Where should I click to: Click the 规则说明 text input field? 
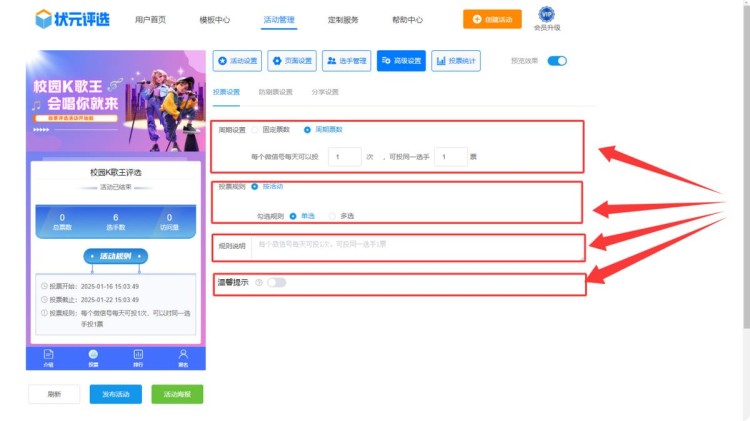pos(415,245)
